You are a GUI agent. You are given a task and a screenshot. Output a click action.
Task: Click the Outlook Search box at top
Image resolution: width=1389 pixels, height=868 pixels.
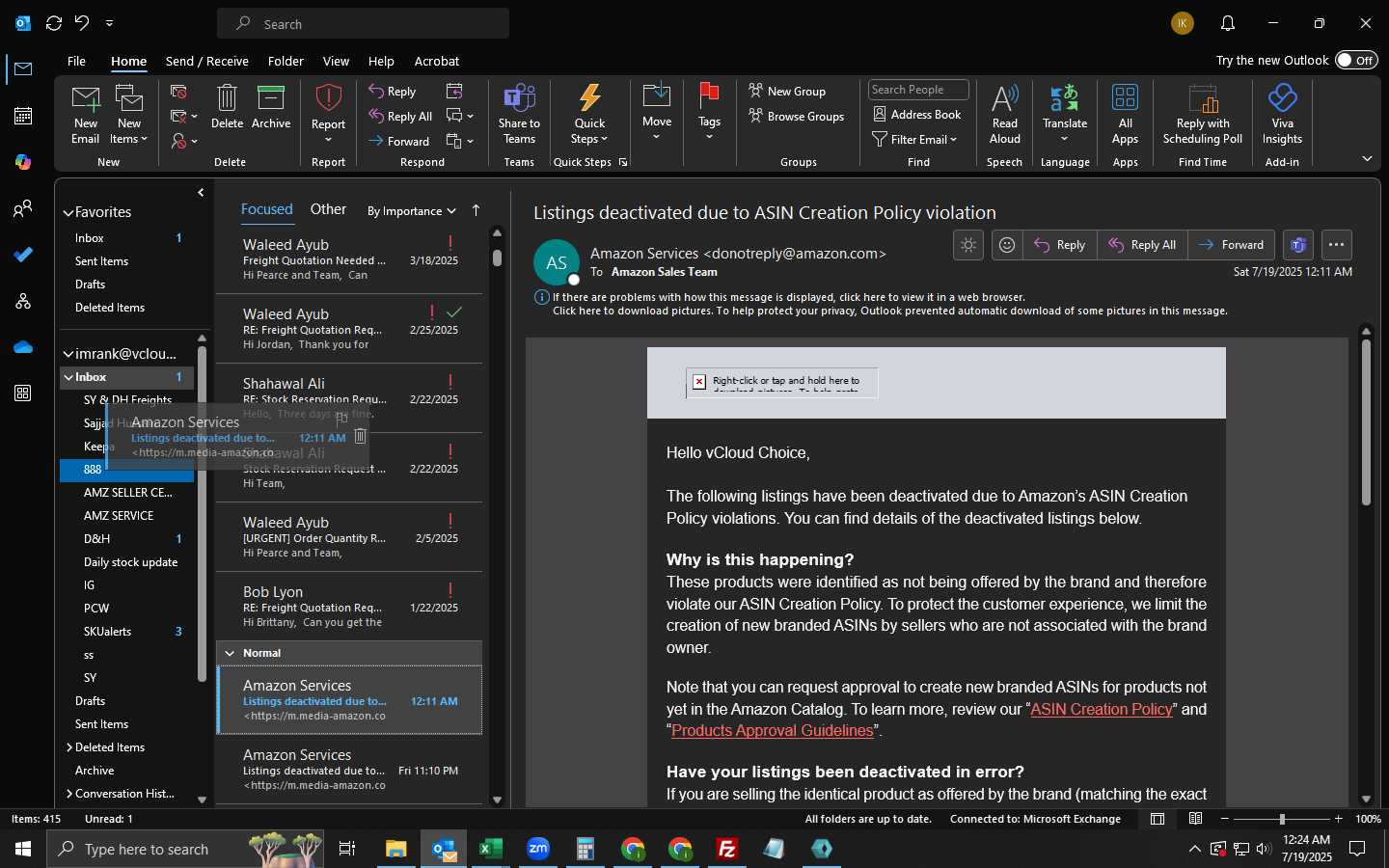(363, 23)
